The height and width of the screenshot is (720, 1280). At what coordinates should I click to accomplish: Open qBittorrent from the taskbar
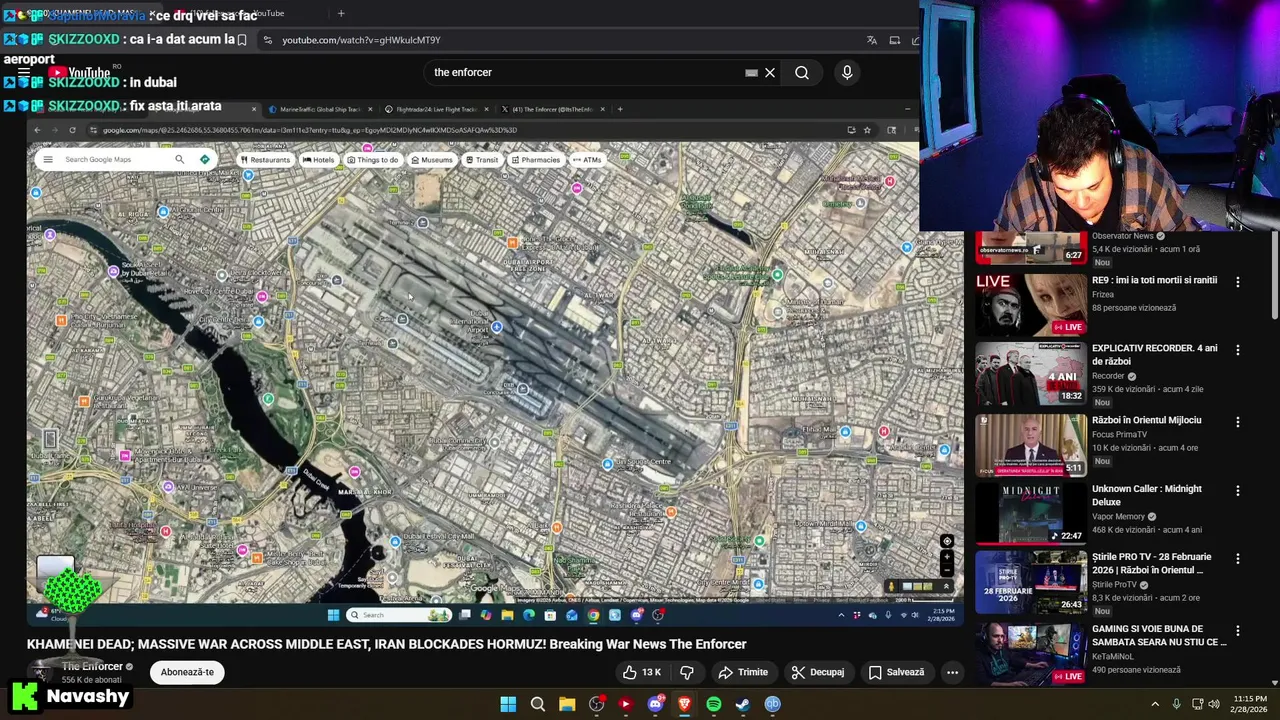pyautogui.click(x=772, y=704)
